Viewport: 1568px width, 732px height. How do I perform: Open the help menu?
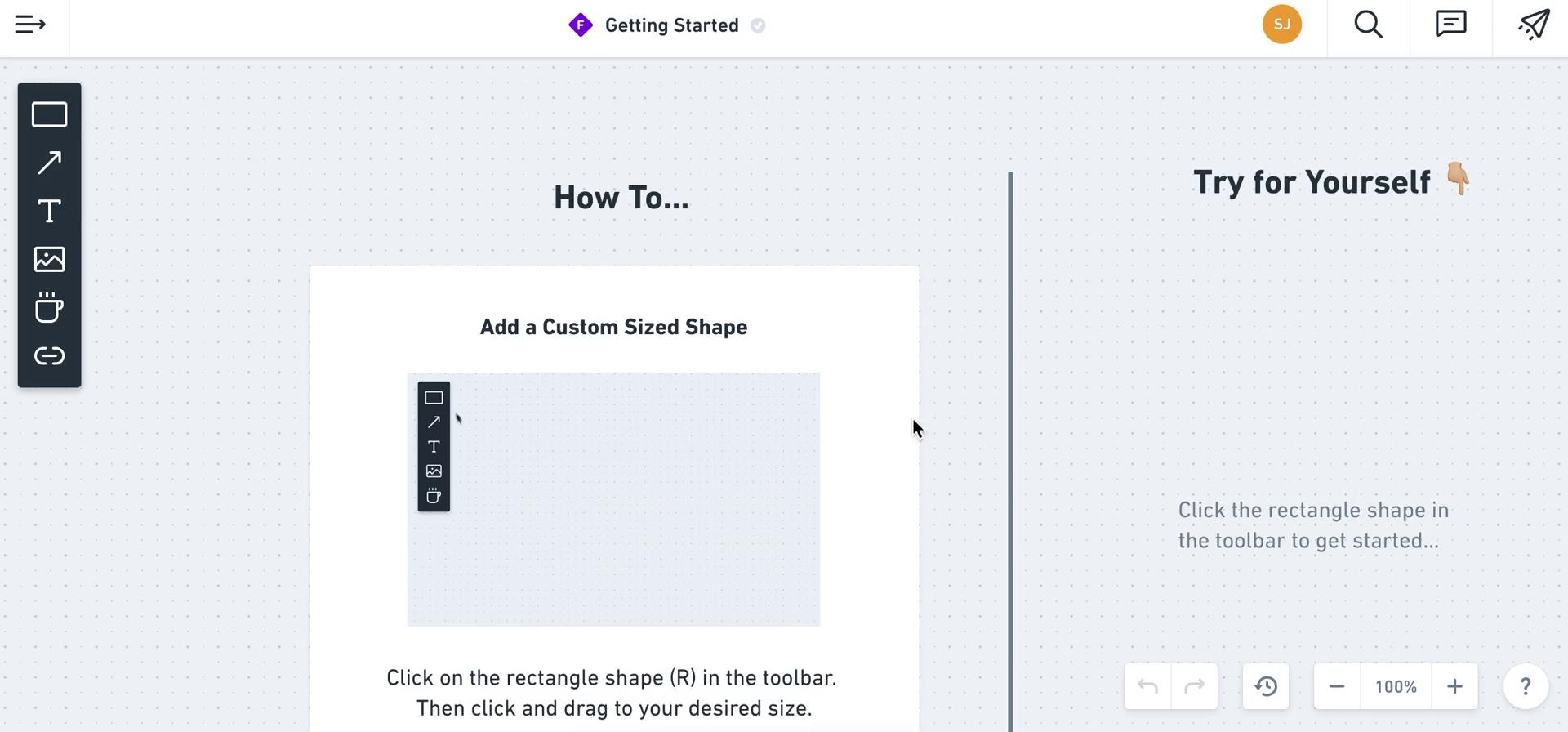click(1526, 686)
